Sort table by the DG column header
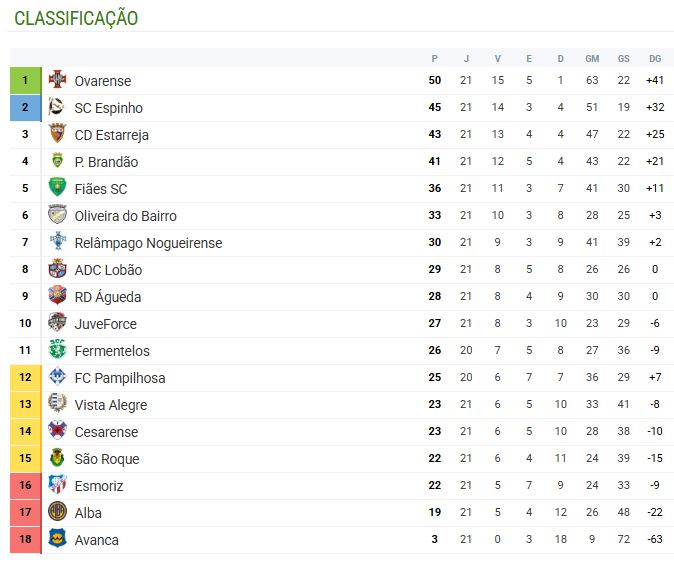Screen dimensions: 674x563 point(655,58)
